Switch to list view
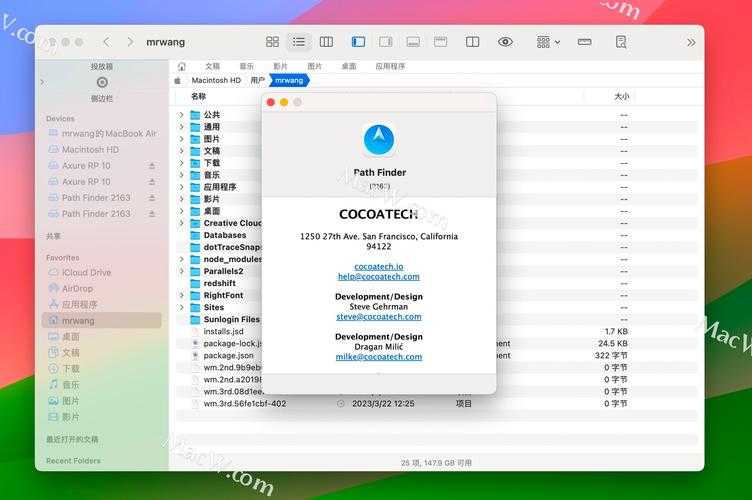The width and height of the screenshot is (752, 500). tap(299, 42)
